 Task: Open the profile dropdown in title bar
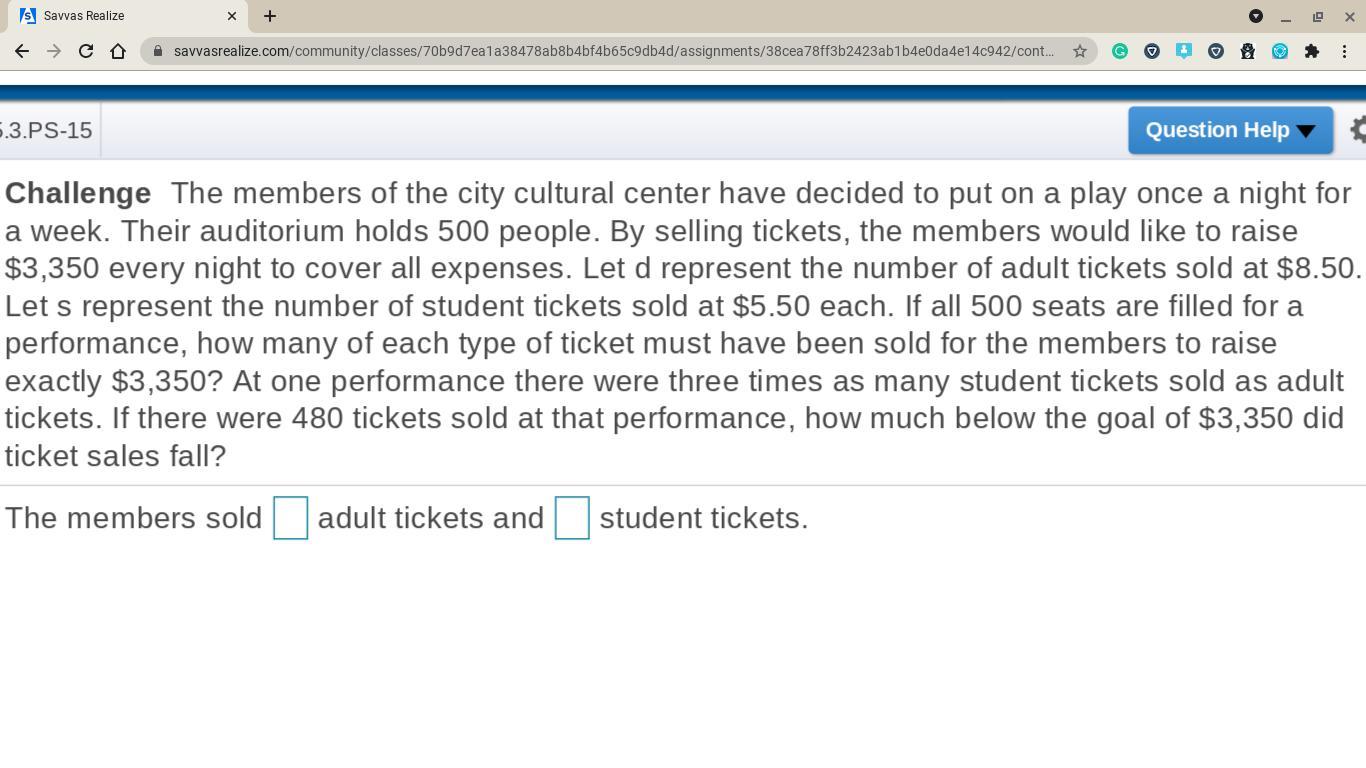tap(1256, 16)
